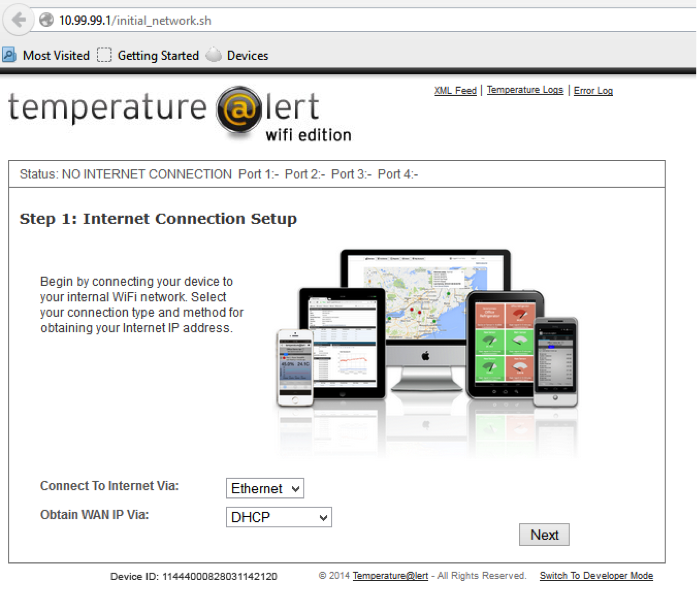Open the Getting Started bookmark
697x615 pixels.
(x=158, y=56)
